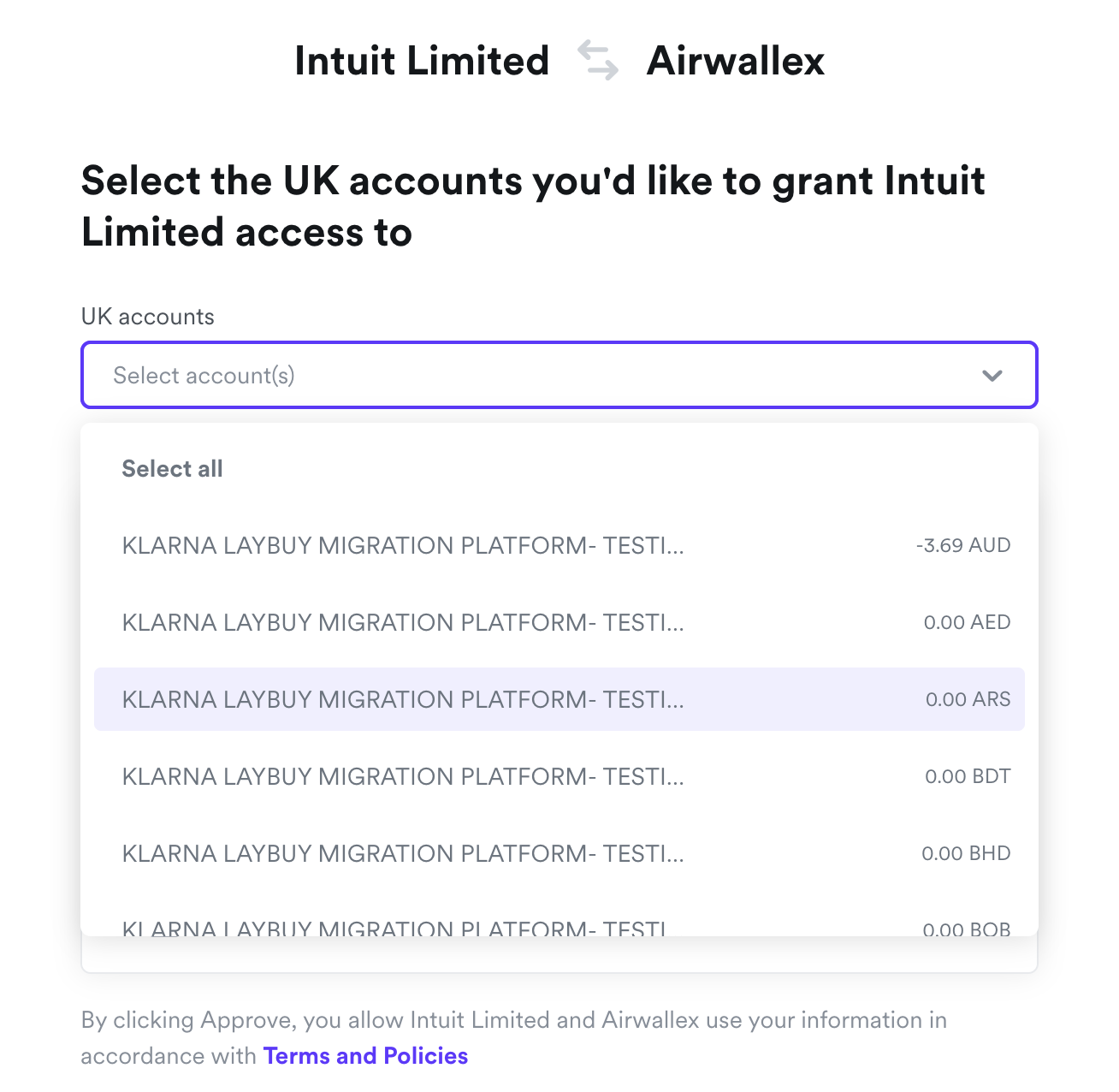The image size is (1119, 1092).
Task: Select the KLARNA account name in AUD row
Action: 403,546
